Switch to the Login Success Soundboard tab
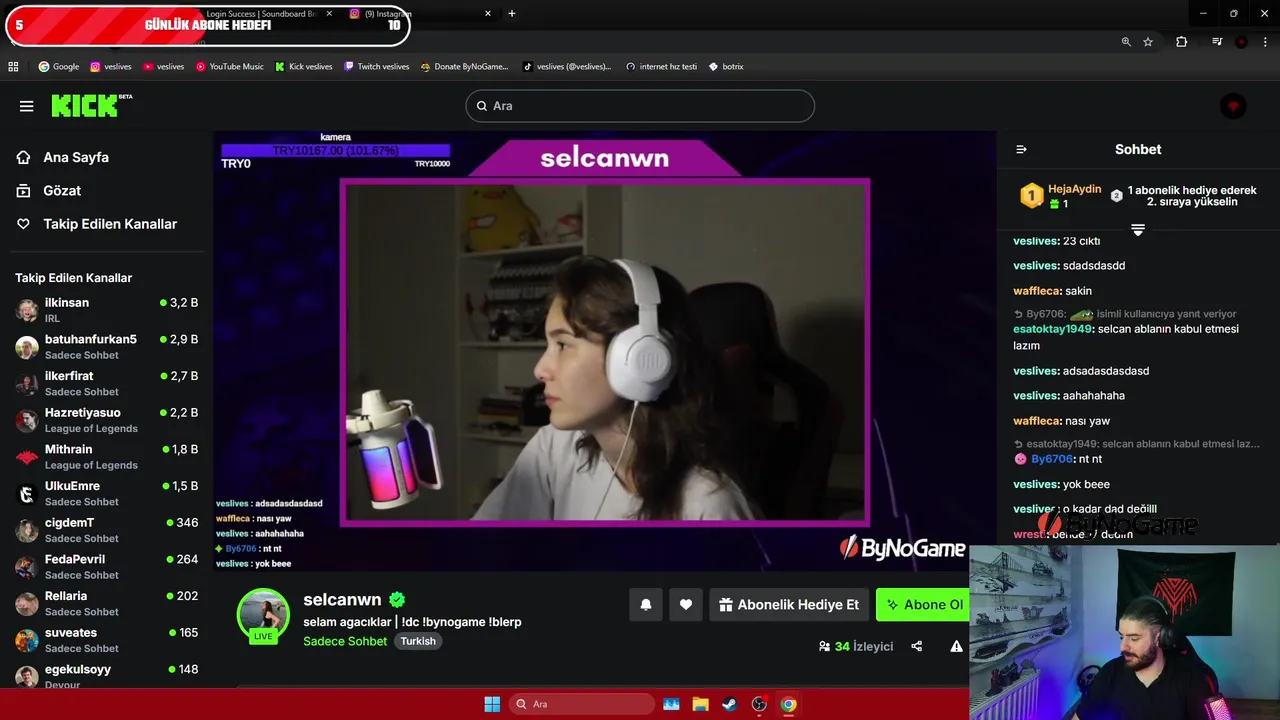Viewport: 1280px width, 720px height. pos(262,14)
